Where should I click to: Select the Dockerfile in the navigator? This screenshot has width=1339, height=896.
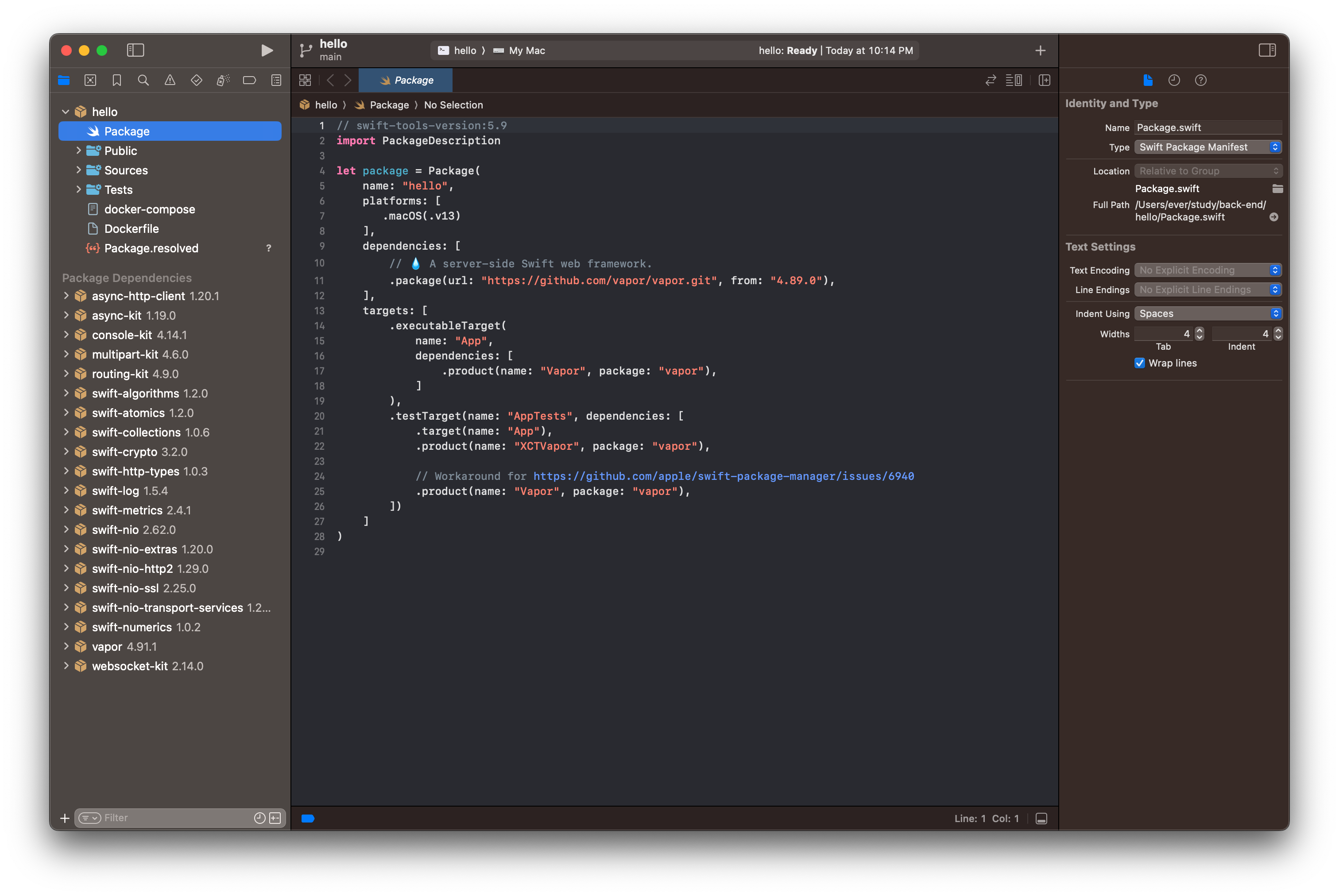(132, 228)
